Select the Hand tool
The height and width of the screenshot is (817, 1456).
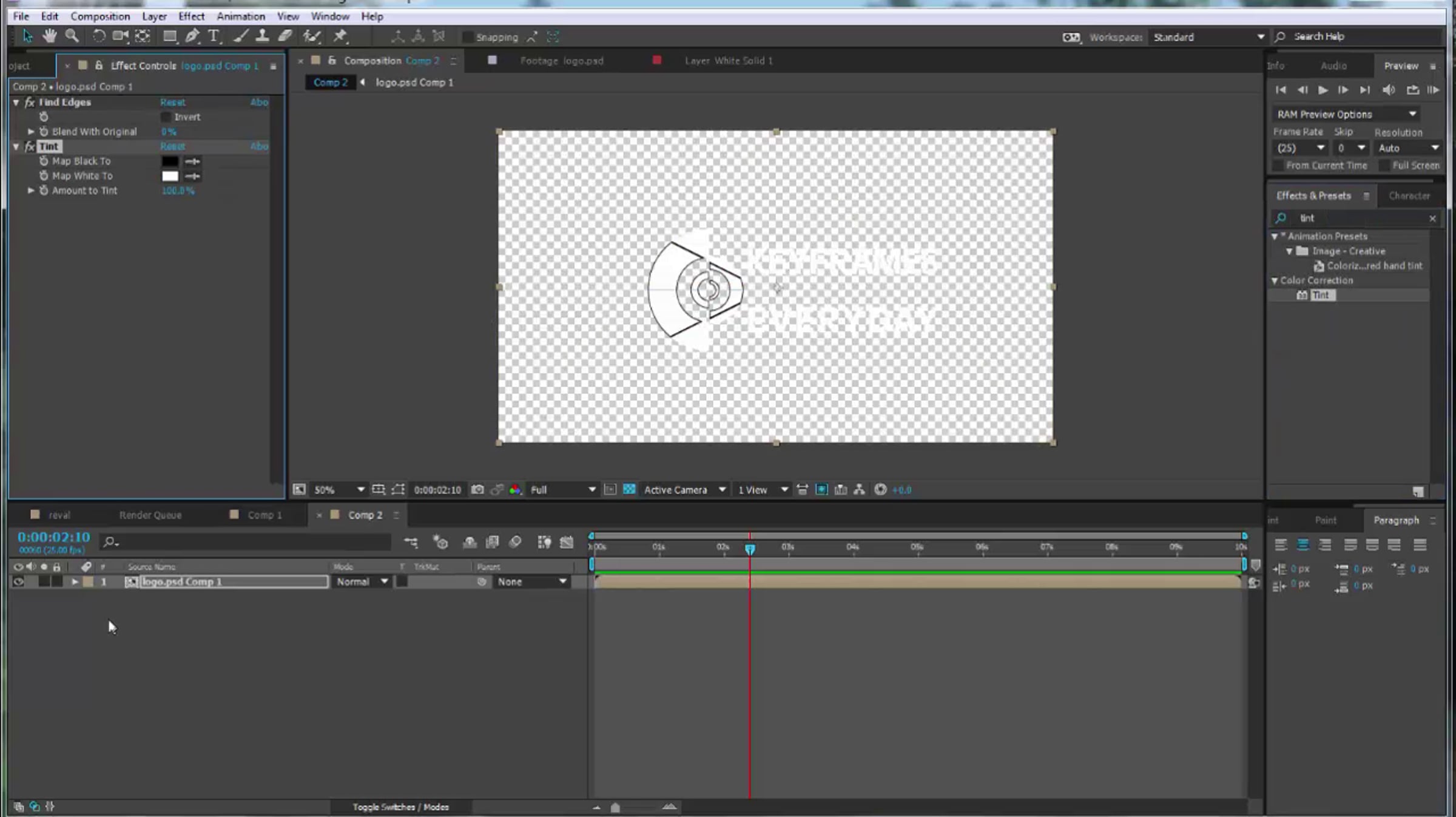pos(49,36)
